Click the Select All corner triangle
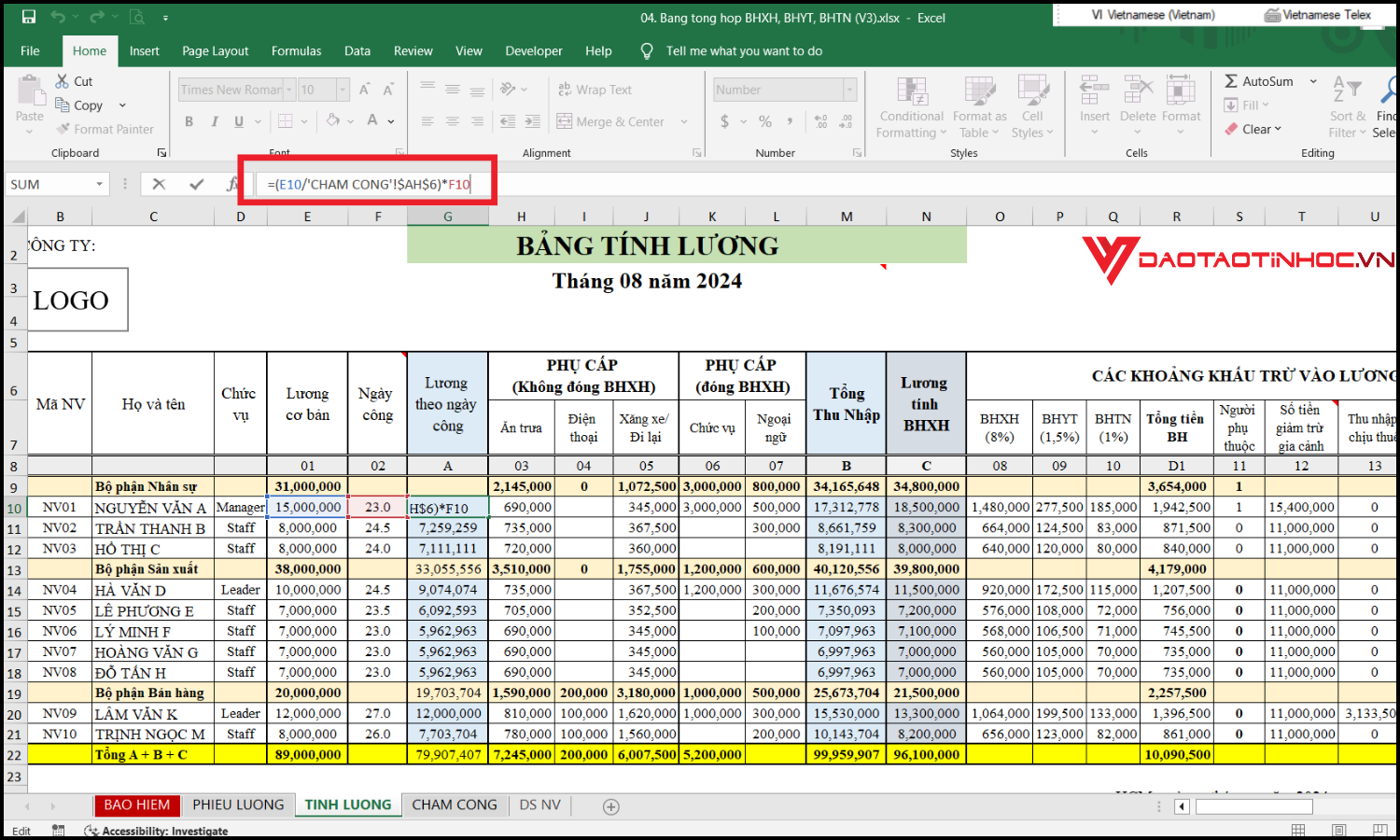The height and width of the screenshot is (840, 1400). [x=17, y=217]
